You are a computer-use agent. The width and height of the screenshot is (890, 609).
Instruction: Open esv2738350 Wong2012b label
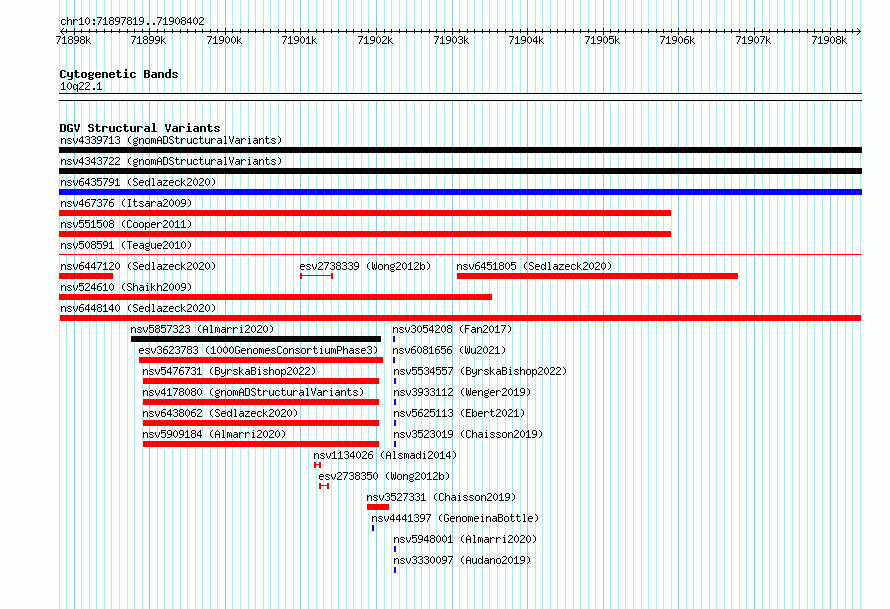384,476
